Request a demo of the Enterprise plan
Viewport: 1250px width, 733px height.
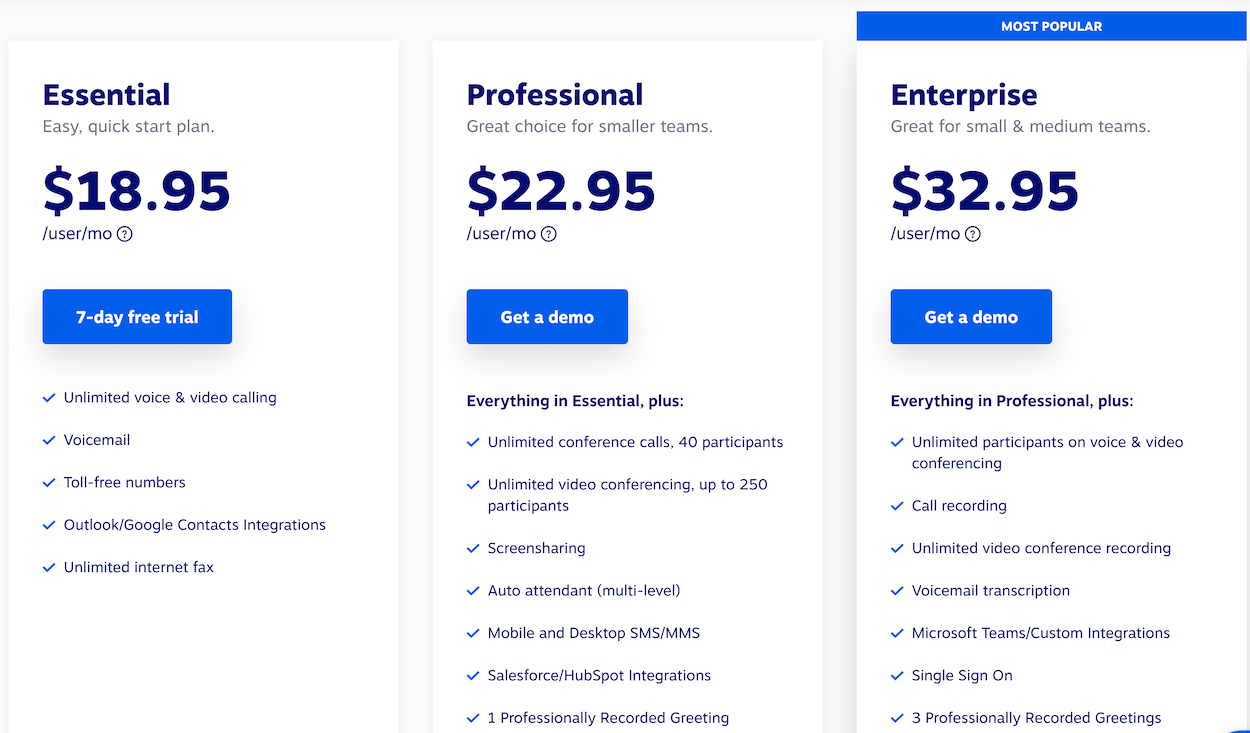click(971, 317)
